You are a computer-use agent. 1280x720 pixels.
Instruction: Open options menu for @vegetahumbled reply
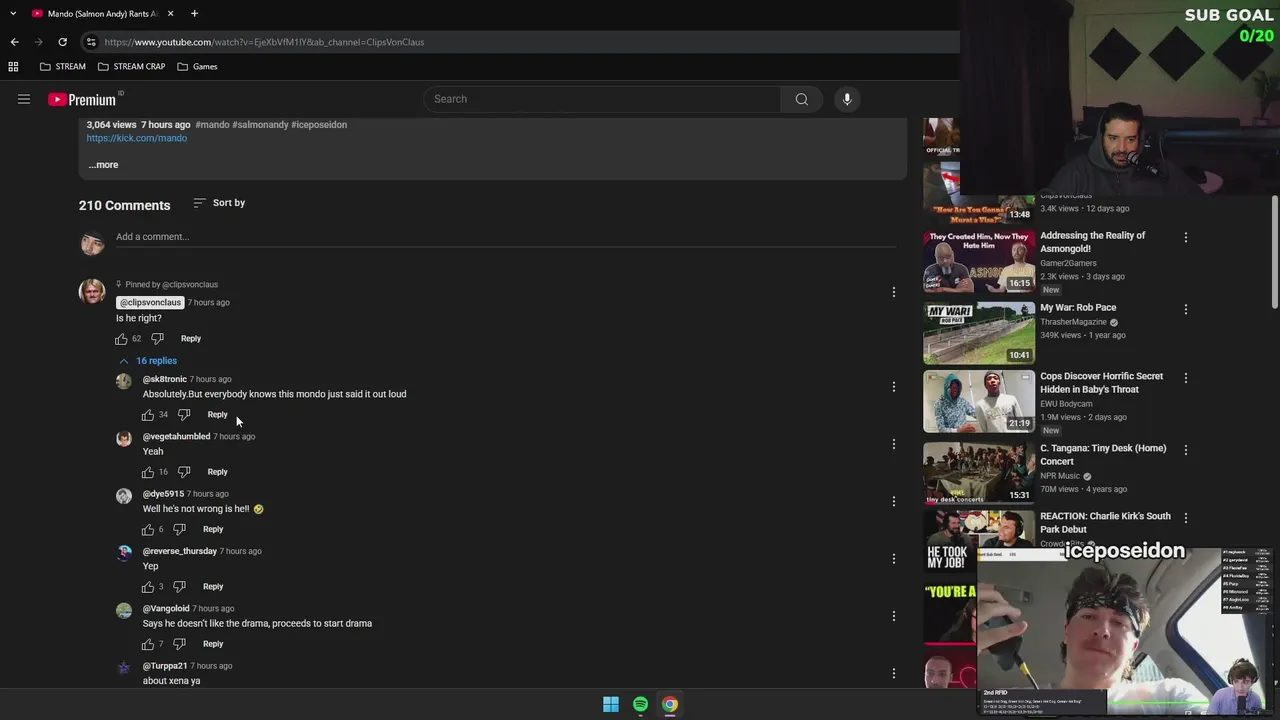(x=894, y=444)
